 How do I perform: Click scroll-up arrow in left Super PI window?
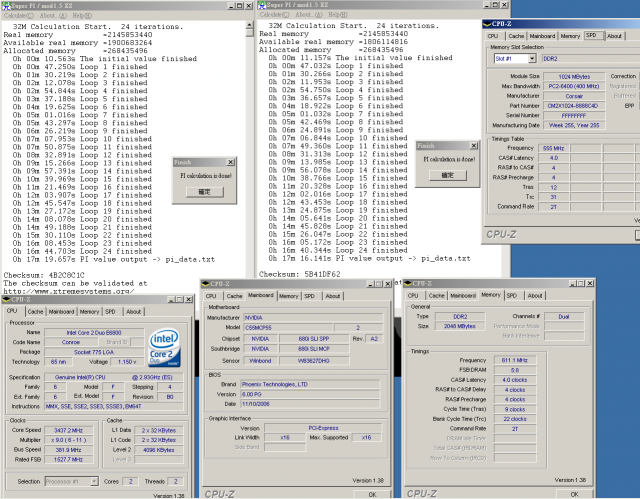(x=250, y=25)
